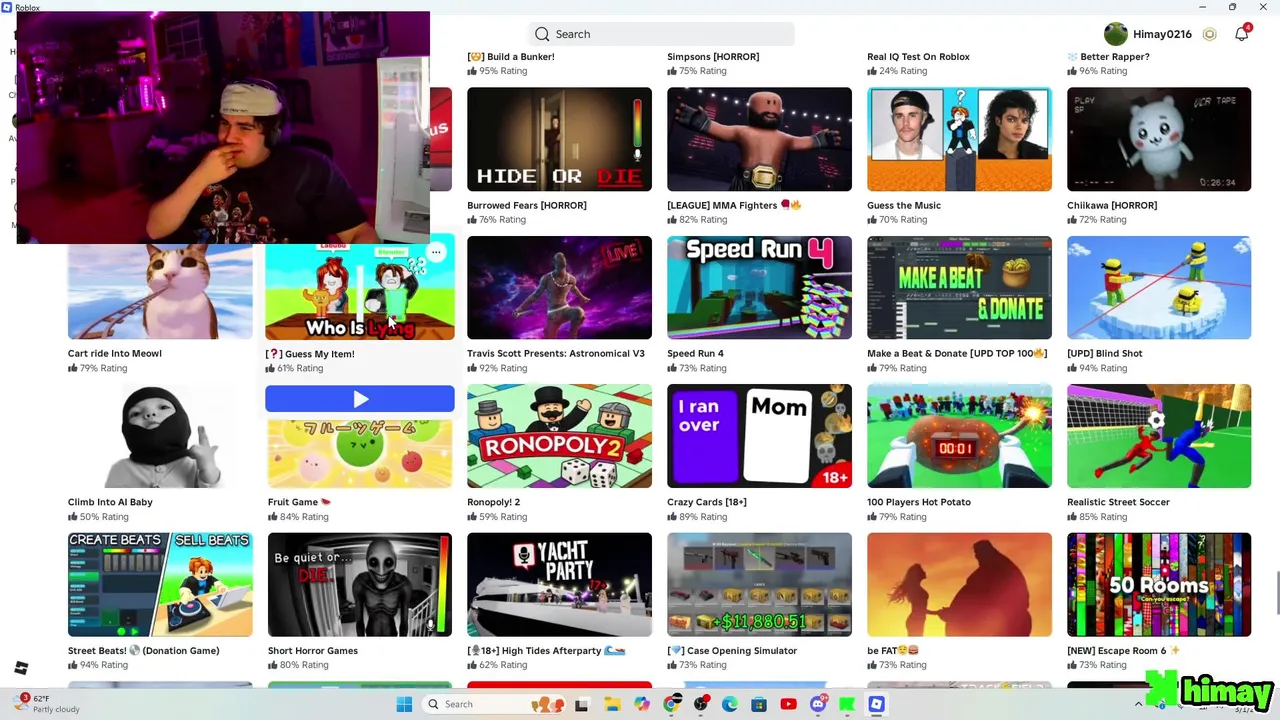Viewport: 1280px width, 720px height.
Task: Click High Tides Afterparty title
Action: tap(546, 651)
